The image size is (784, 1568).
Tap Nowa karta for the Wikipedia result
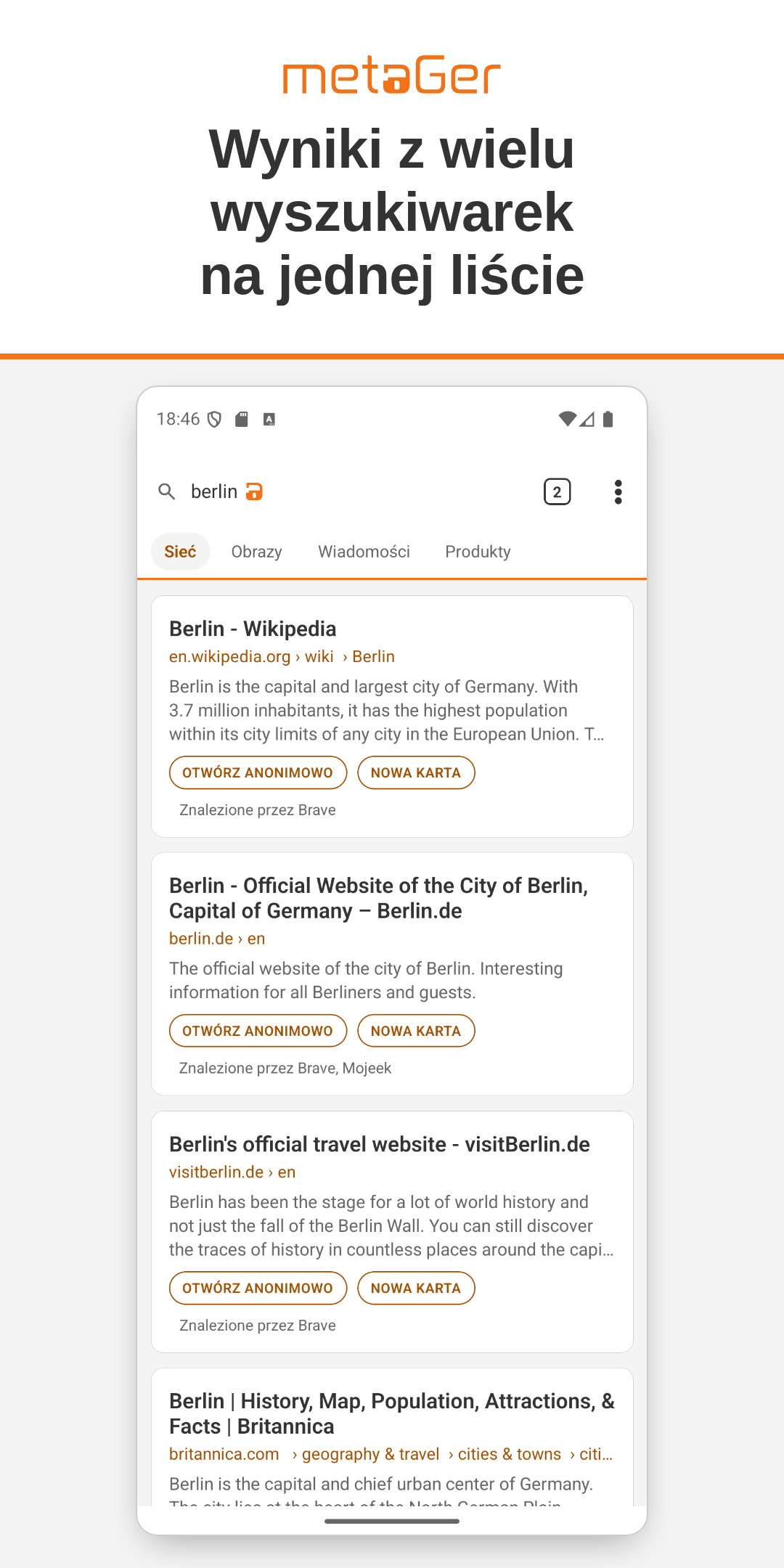click(x=416, y=772)
